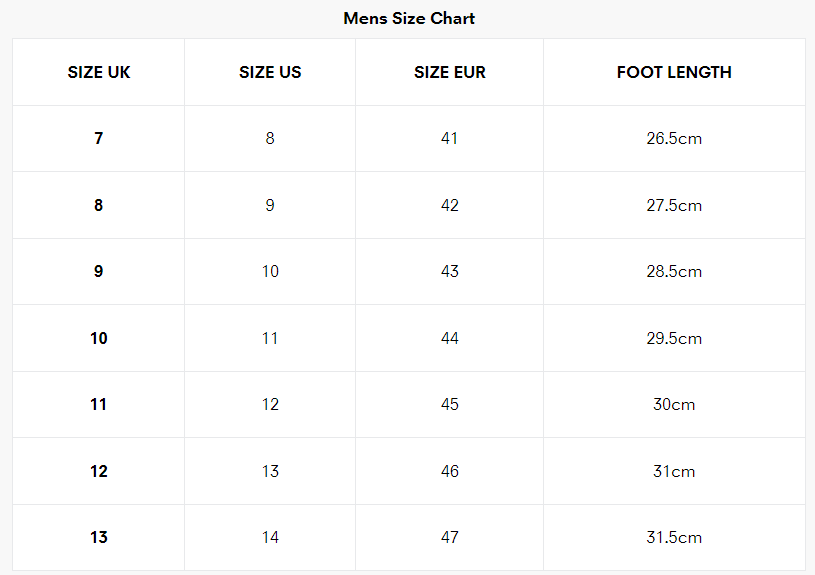Screen dimensions: 815x575
Task: Choose UK size 9 cell
Action: pyautogui.click(x=99, y=272)
